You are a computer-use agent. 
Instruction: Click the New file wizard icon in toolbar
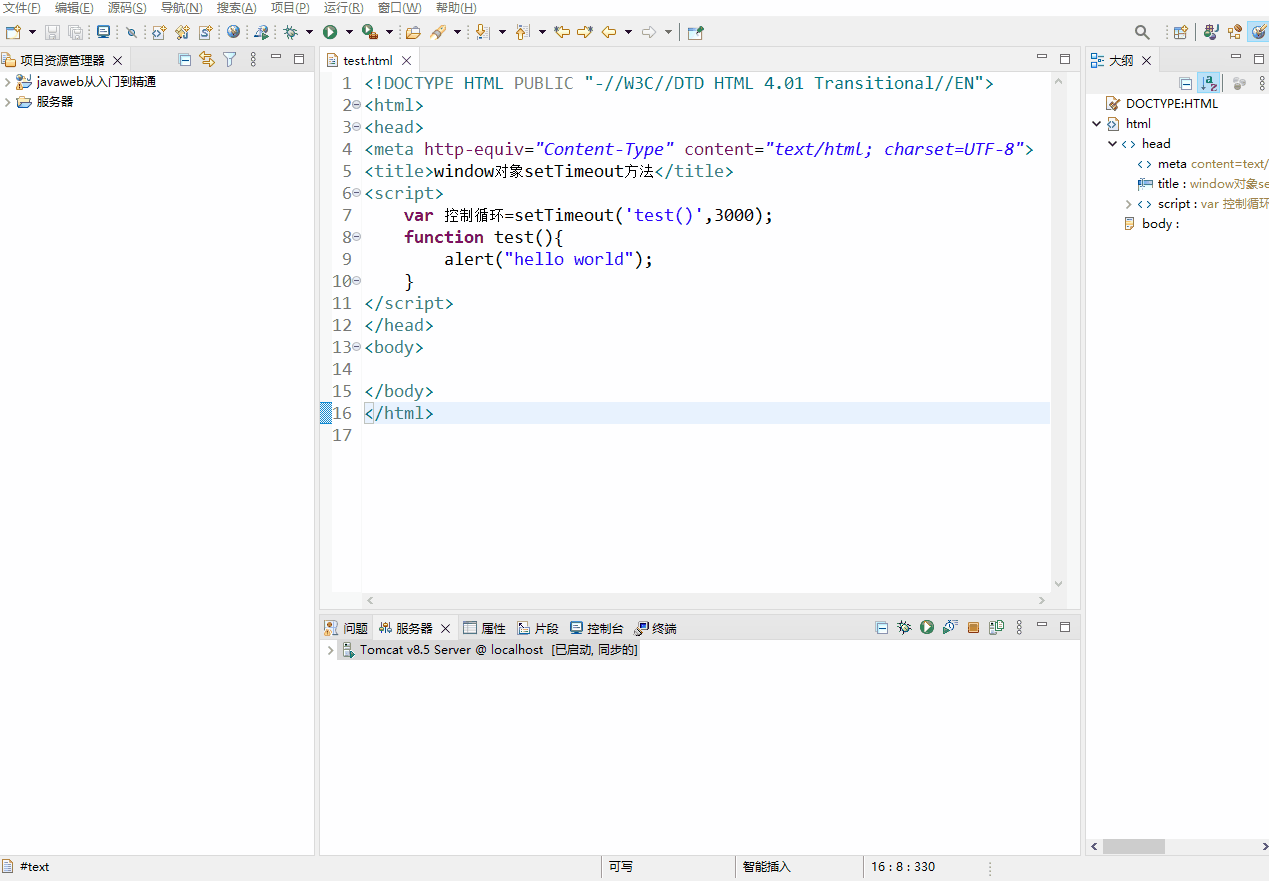[x=13, y=32]
